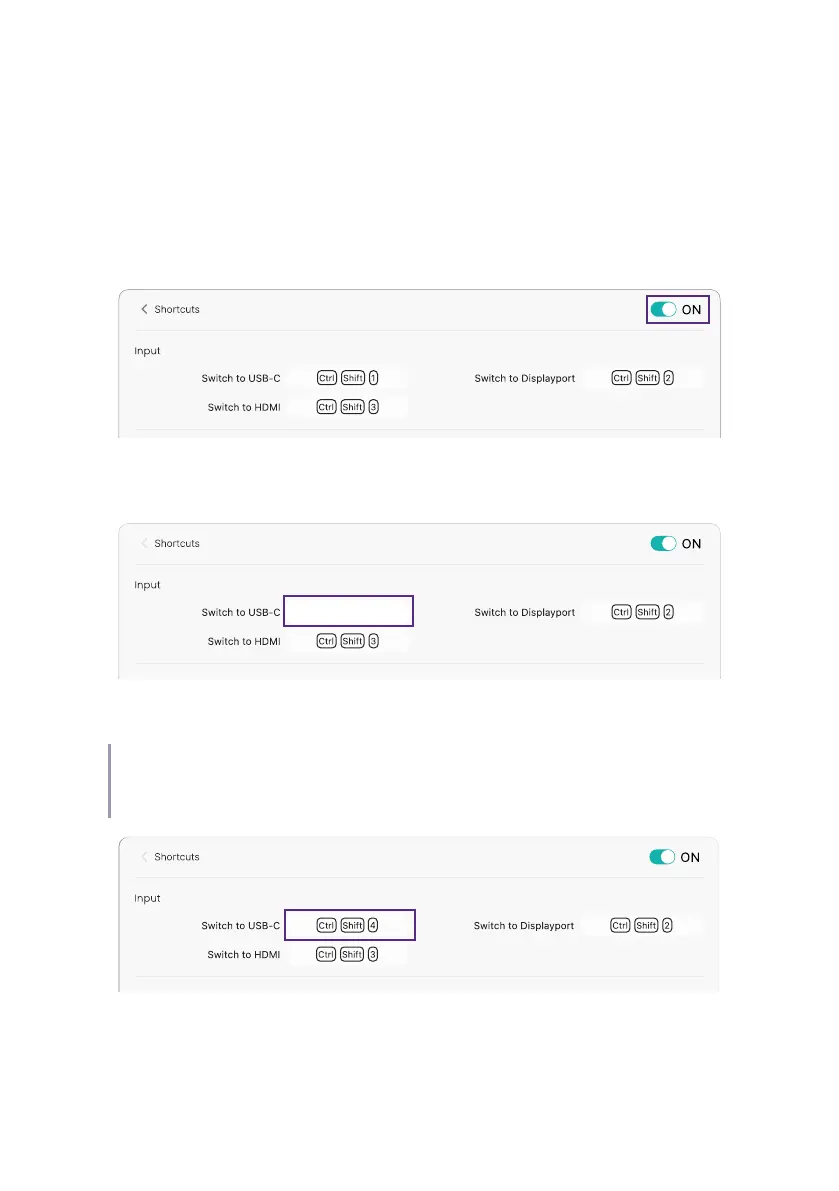Click the "Shortcuts" title in the top panel
This screenshot has width=839, height=1191.
click(177, 310)
